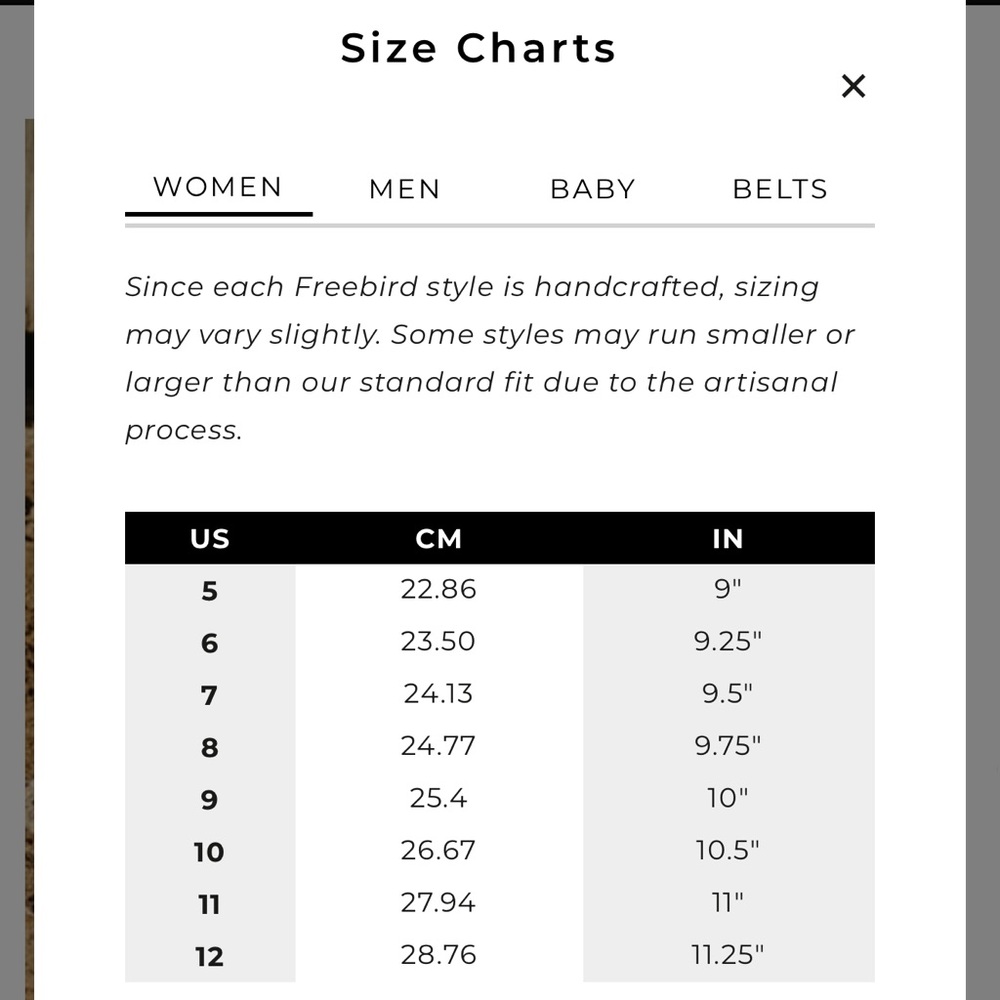Close the Size Charts popup
1000x1000 pixels.
click(x=853, y=86)
